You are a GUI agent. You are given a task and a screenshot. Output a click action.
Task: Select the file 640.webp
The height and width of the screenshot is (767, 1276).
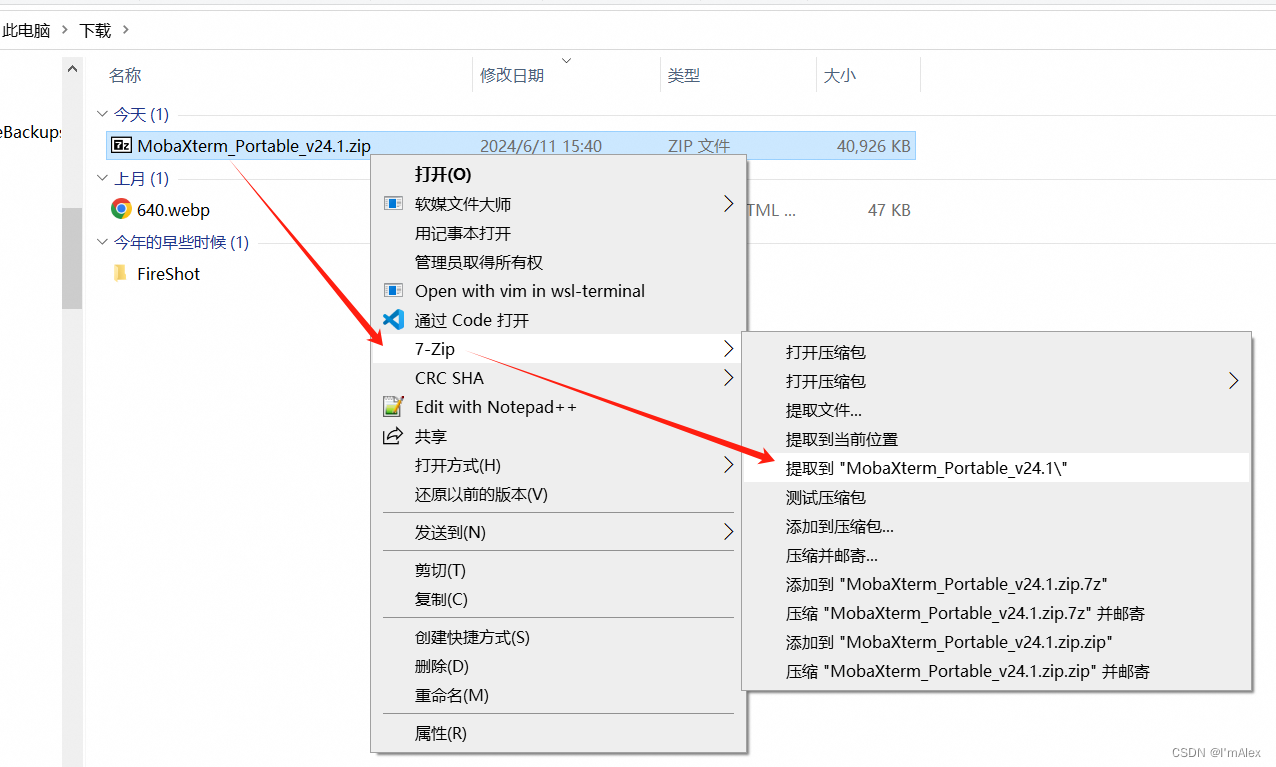coord(174,210)
